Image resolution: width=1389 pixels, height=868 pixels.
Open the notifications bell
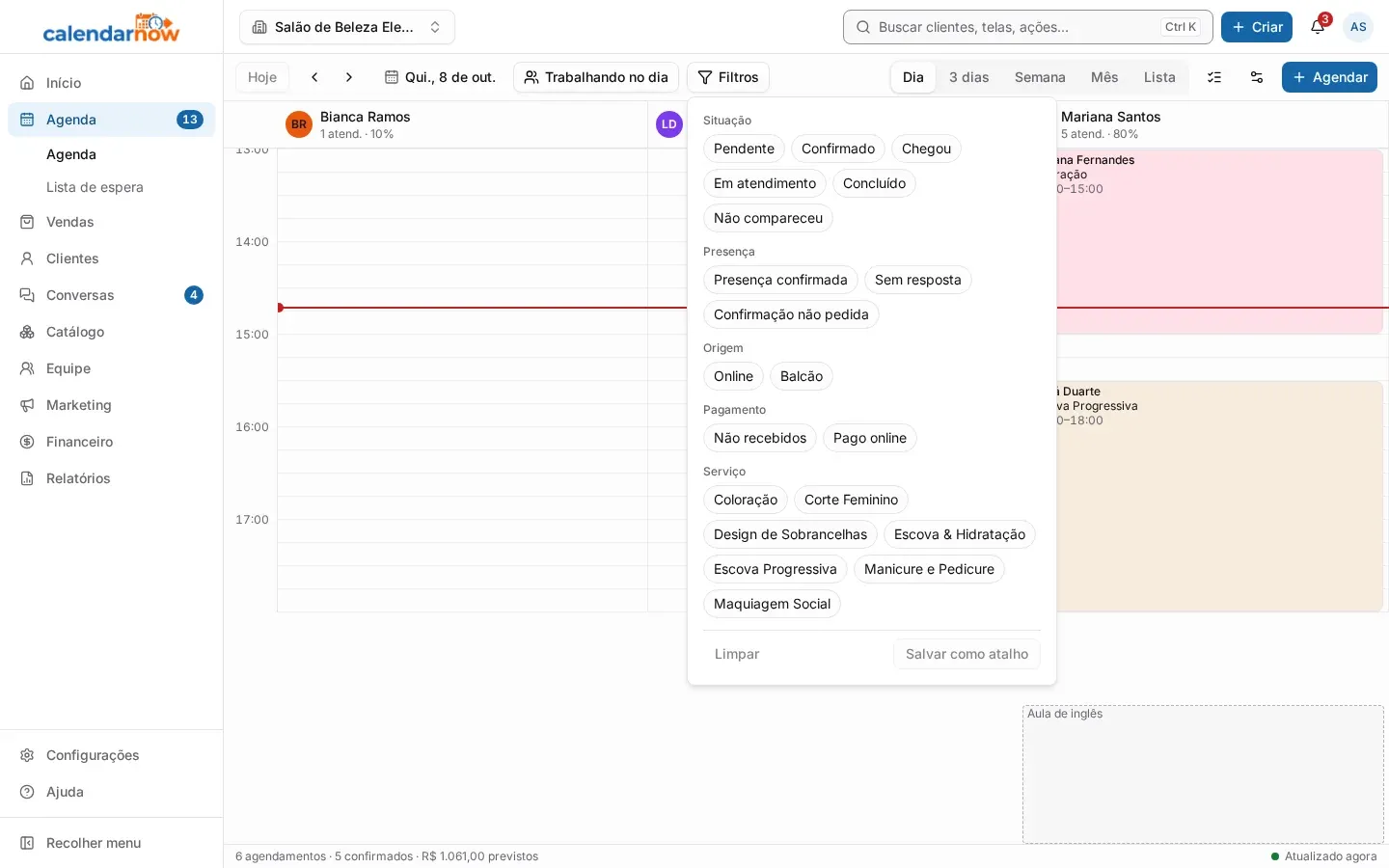click(1318, 27)
